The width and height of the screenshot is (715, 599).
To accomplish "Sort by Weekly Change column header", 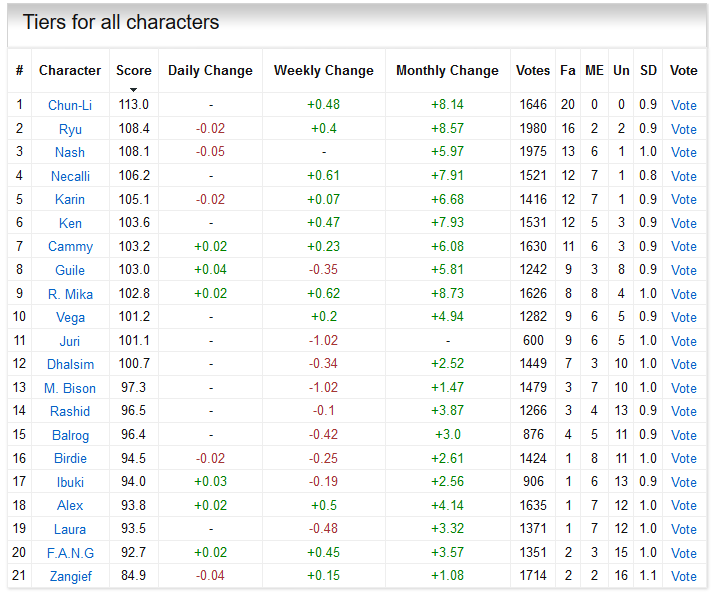I will (323, 71).
